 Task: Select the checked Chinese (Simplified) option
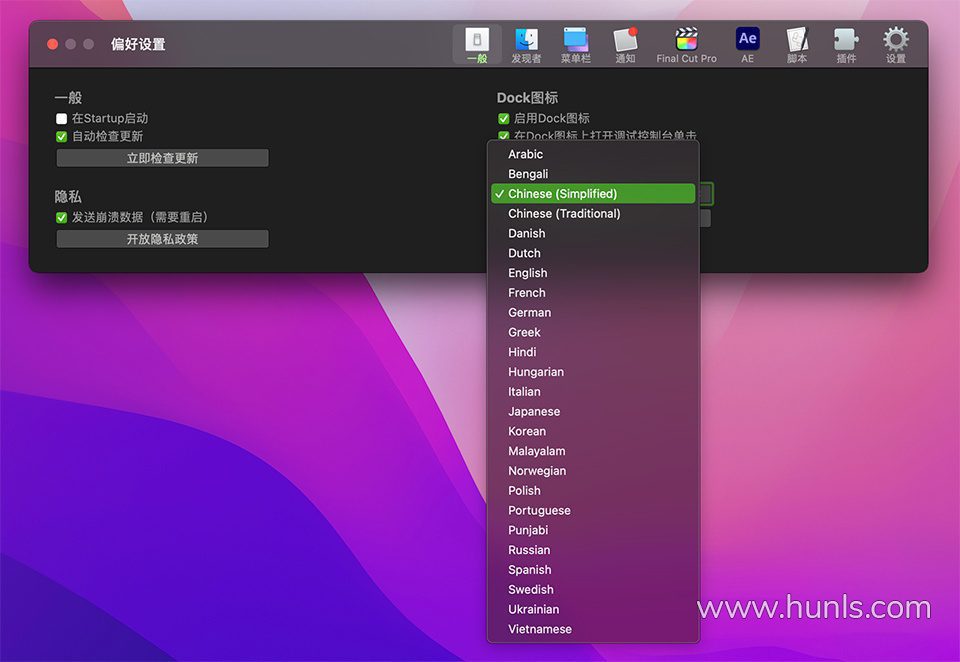(562, 194)
